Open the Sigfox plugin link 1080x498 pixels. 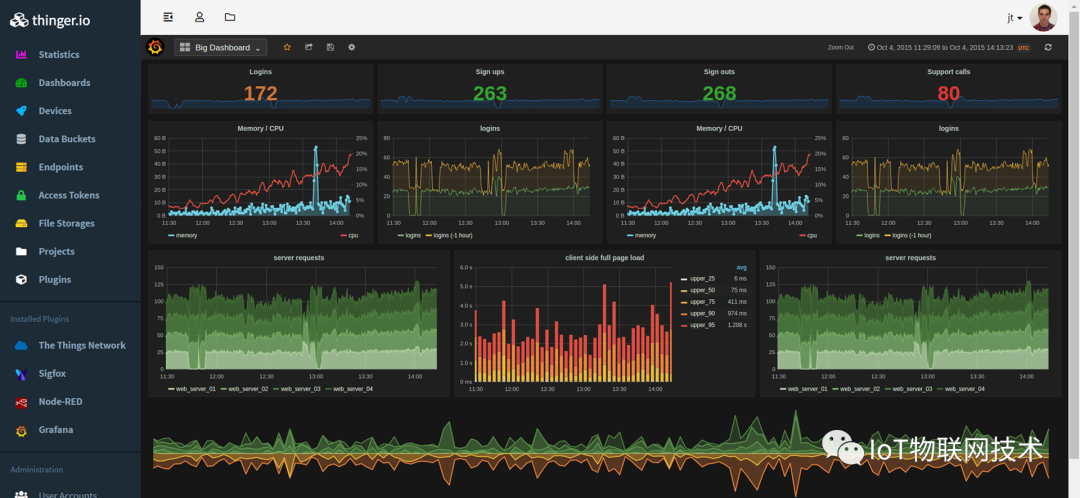52,374
